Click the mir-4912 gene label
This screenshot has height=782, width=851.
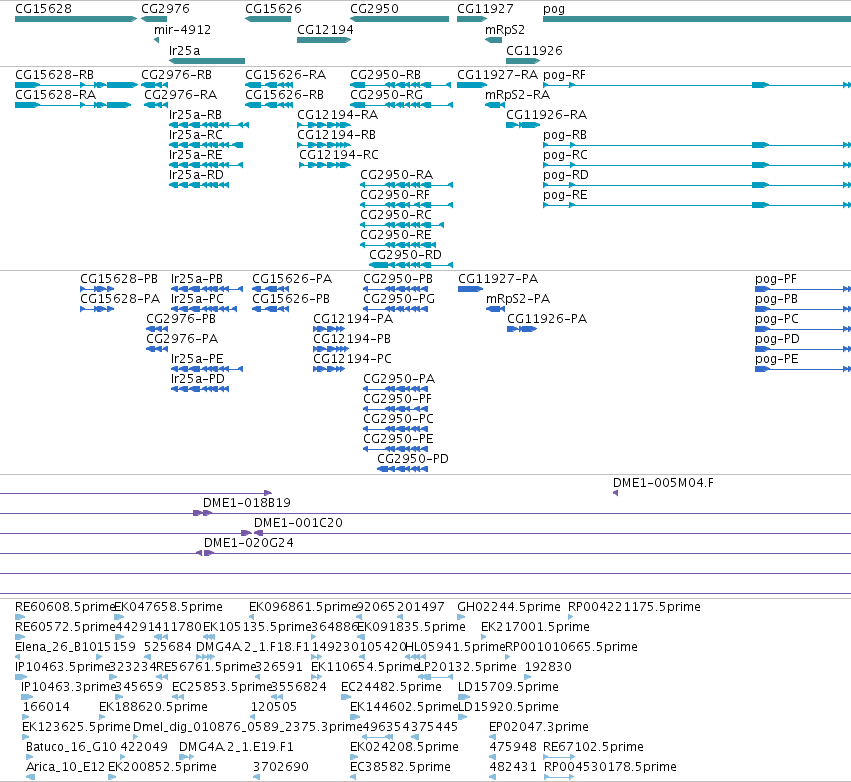[182, 30]
